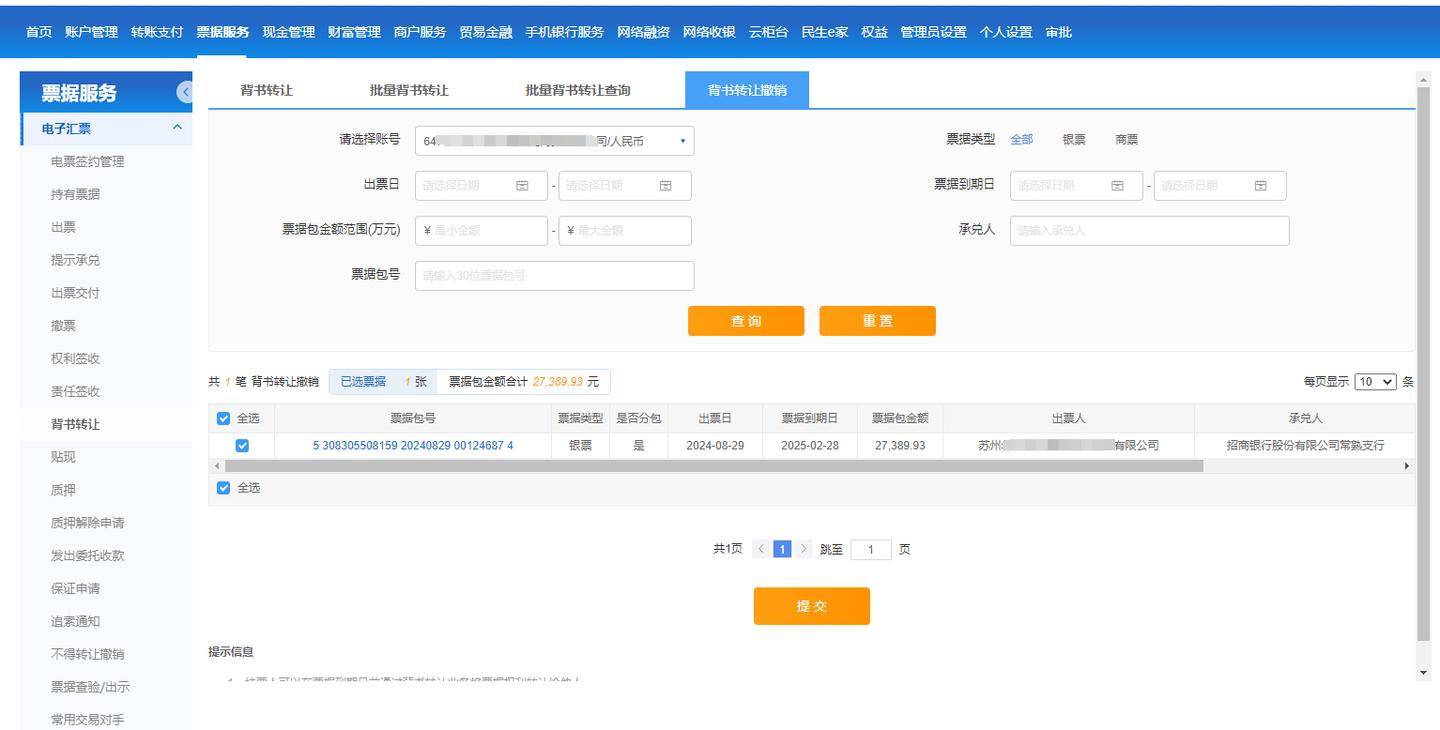Collapse the 票据服务 sidebar with arrow icon

click(x=185, y=92)
